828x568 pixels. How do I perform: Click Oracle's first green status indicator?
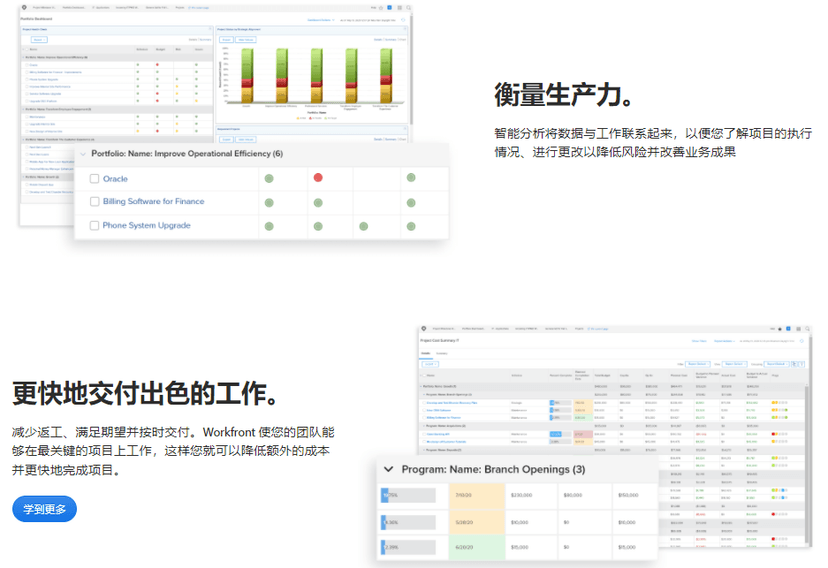(268, 178)
